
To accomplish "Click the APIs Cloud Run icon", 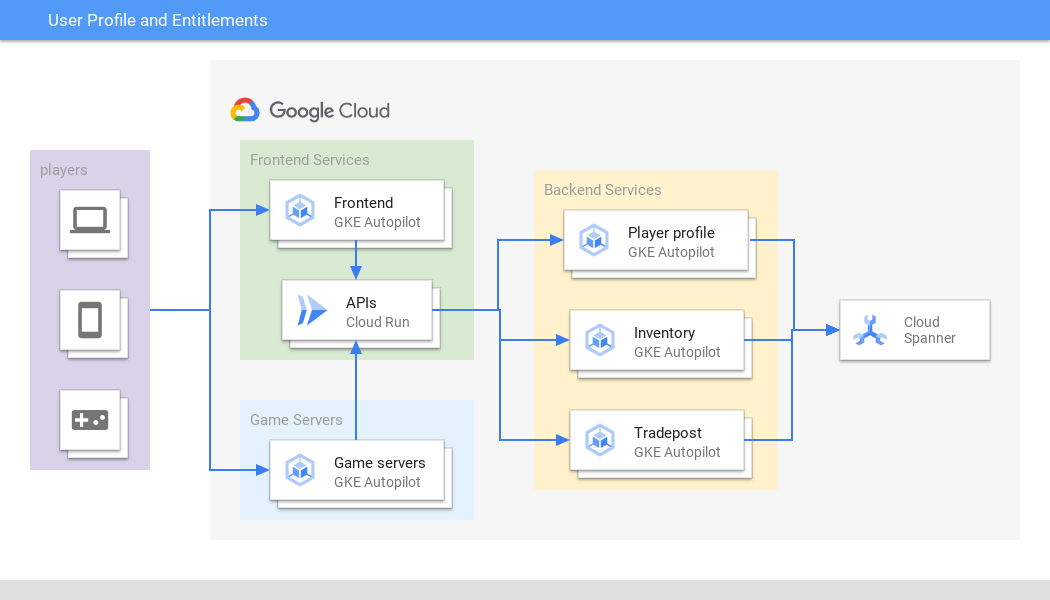I will tap(312, 311).
